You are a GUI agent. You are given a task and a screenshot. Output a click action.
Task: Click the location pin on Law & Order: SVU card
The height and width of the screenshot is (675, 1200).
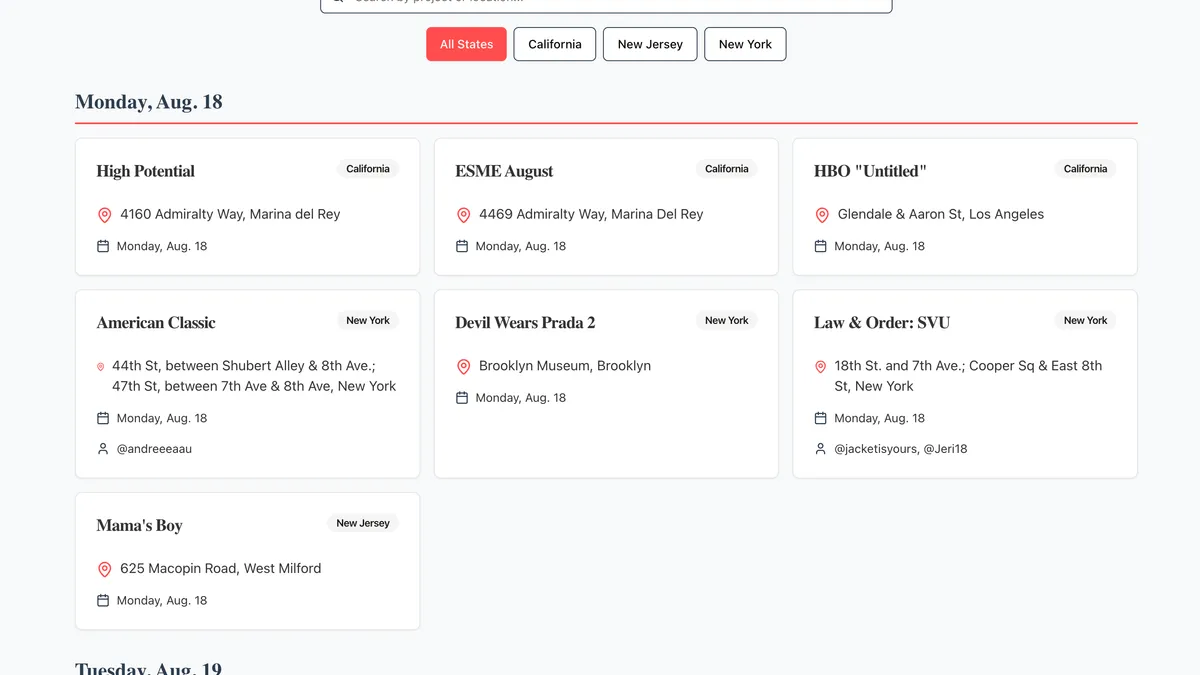[821, 367]
